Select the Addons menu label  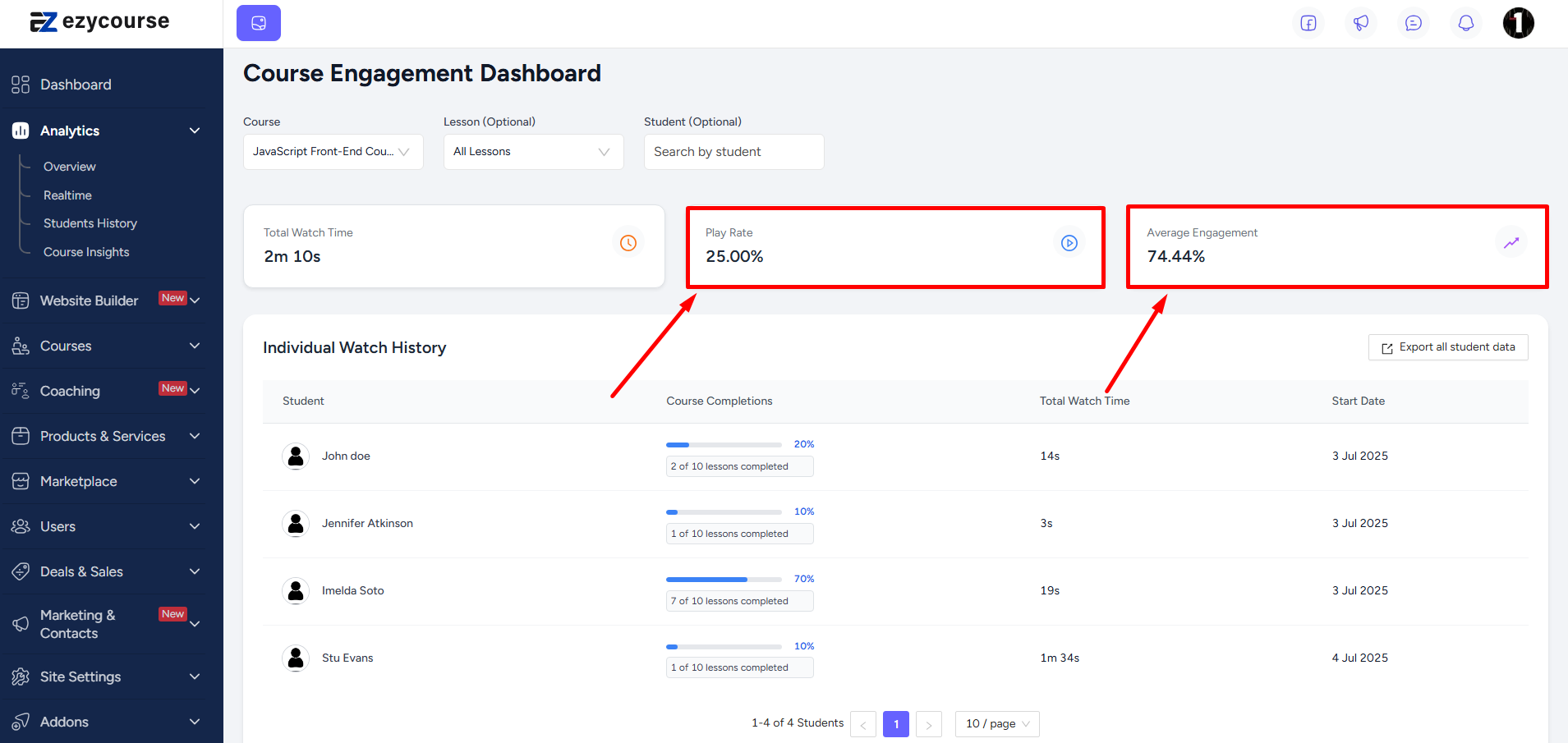[64, 722]
